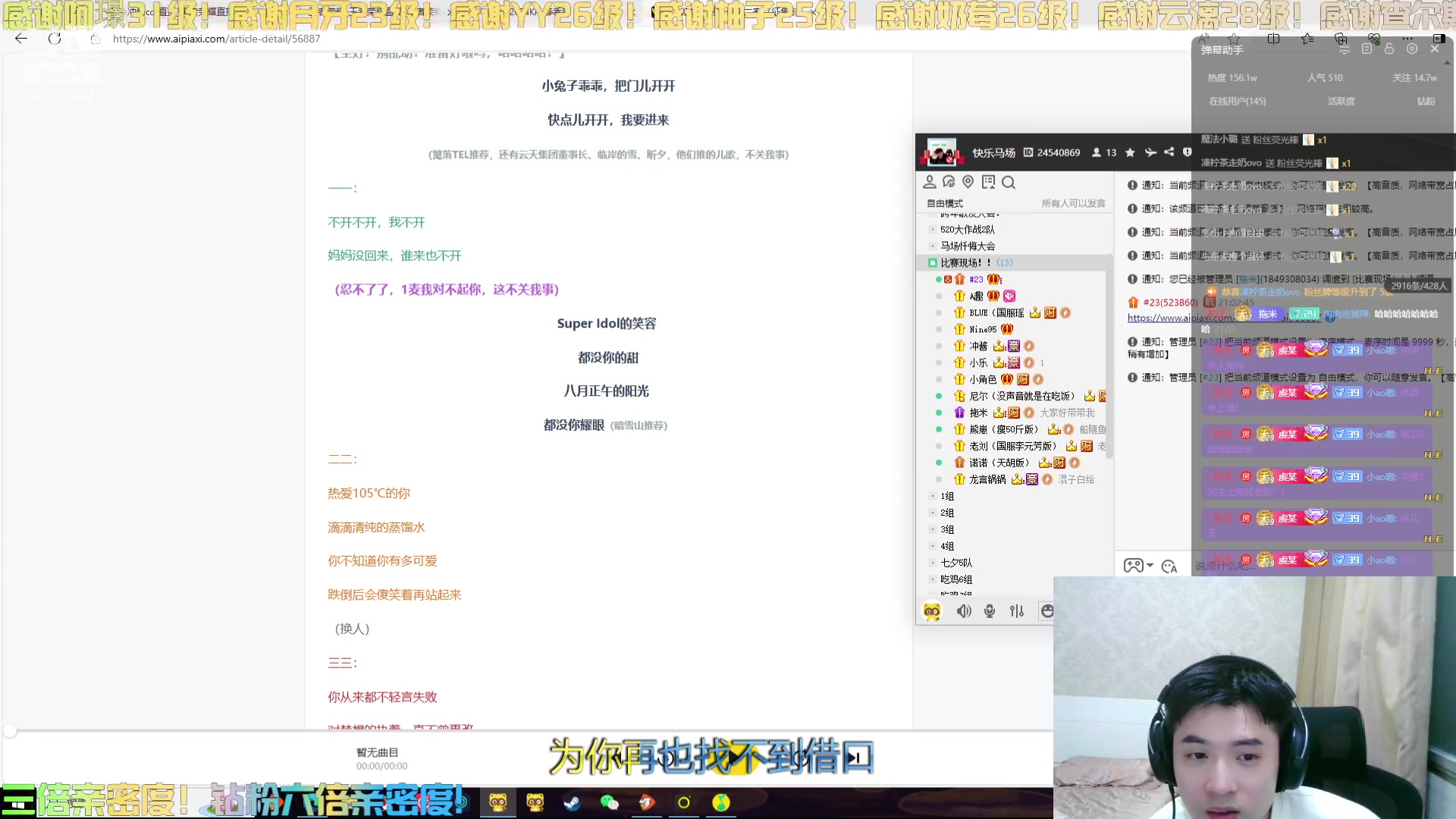Open the emoji font icon in chat

(1169, 566)
